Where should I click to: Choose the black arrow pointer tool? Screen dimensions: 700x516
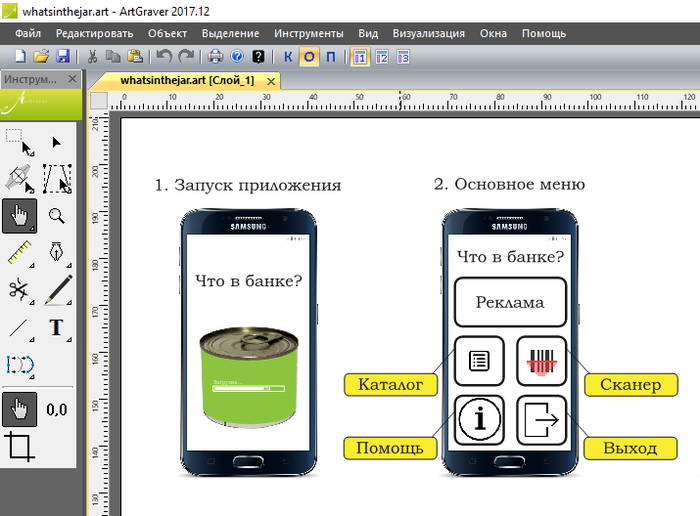coord(56,142)
